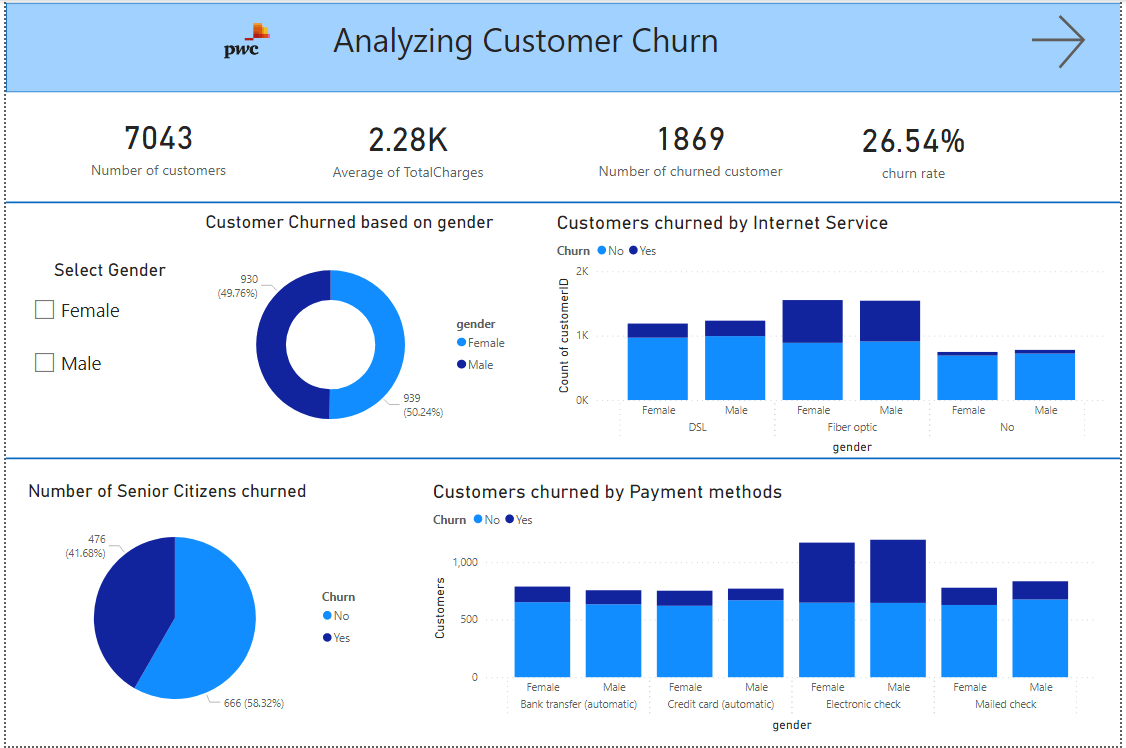Expand the Fiber optic category by clicking its axis label

tap(852, 427)
